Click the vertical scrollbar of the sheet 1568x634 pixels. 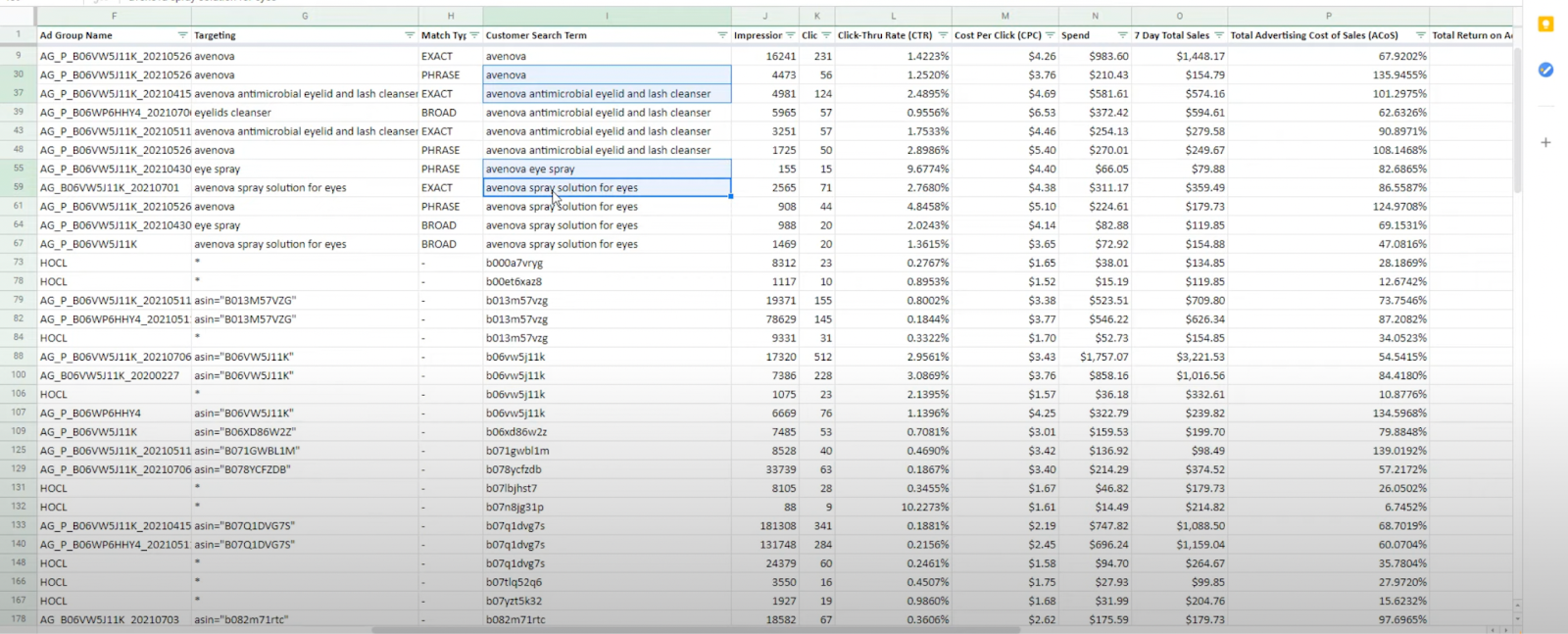(1518, 120)
